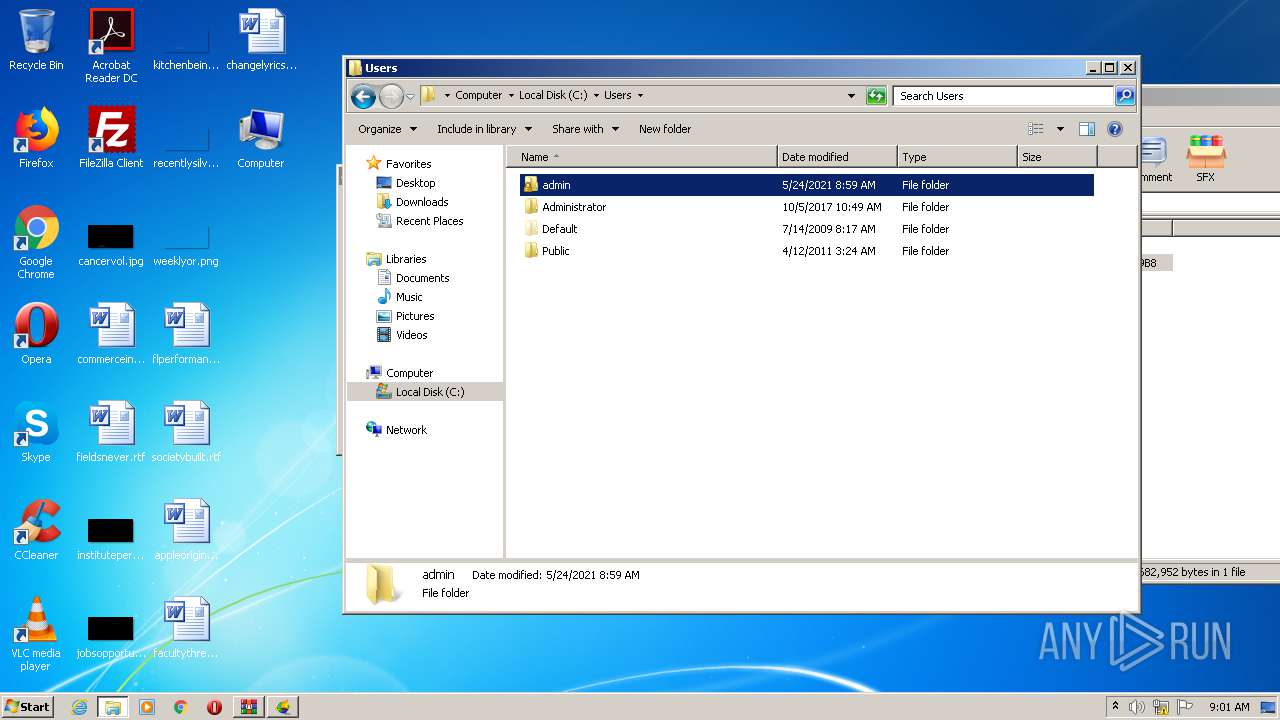Screen dimensions: 1280x720
Task: Open the Include in library menu
Action: (484, 129)
